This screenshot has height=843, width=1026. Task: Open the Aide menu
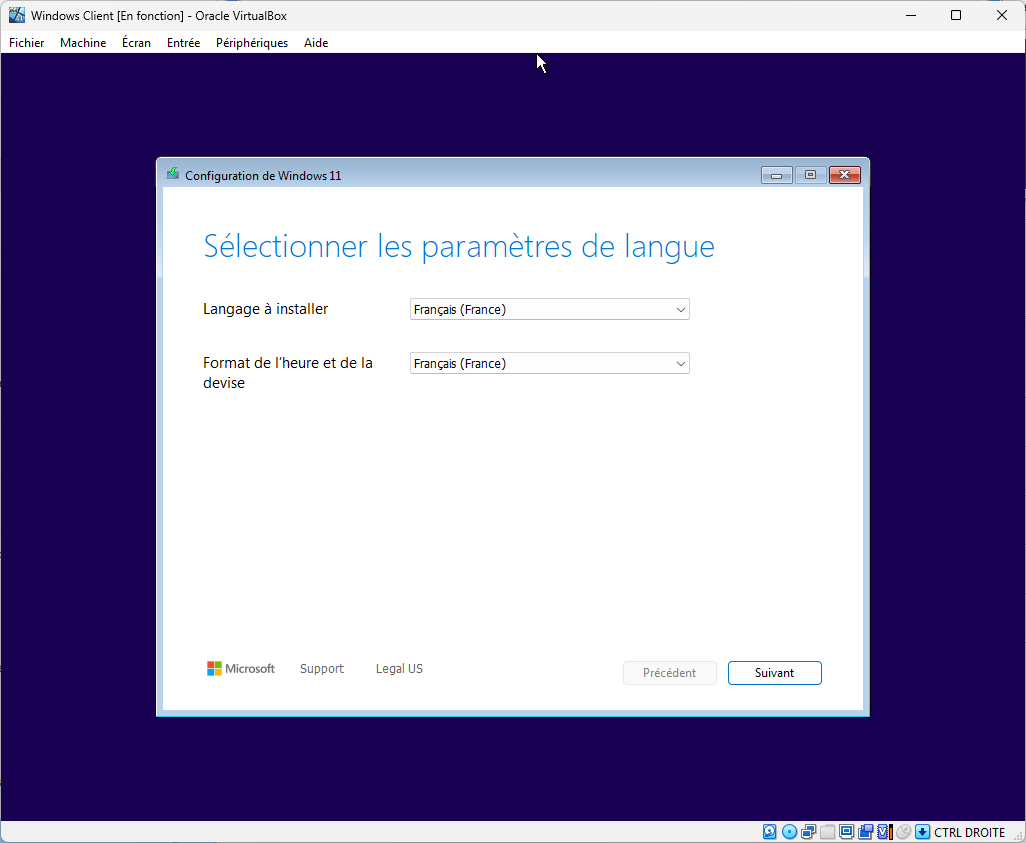pyautogui.click(x=316, y=43)
